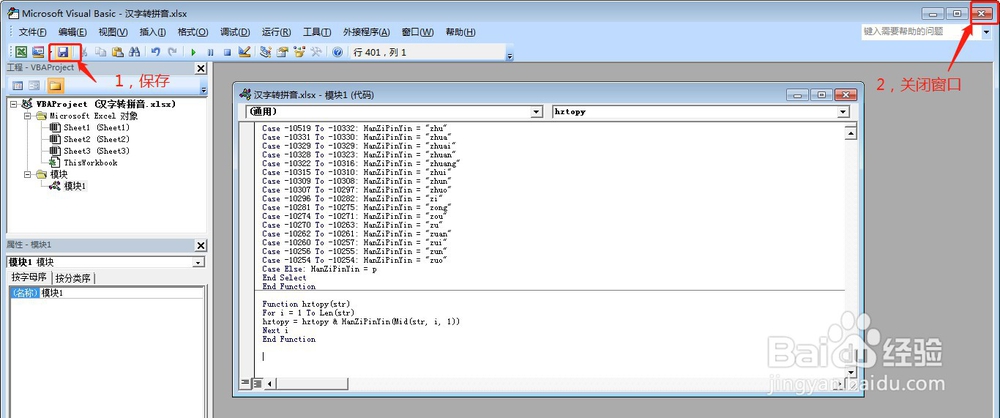Open the hztopy procedure dropdown
This screenshot has height=418, width=1000.
pos(844,112)
